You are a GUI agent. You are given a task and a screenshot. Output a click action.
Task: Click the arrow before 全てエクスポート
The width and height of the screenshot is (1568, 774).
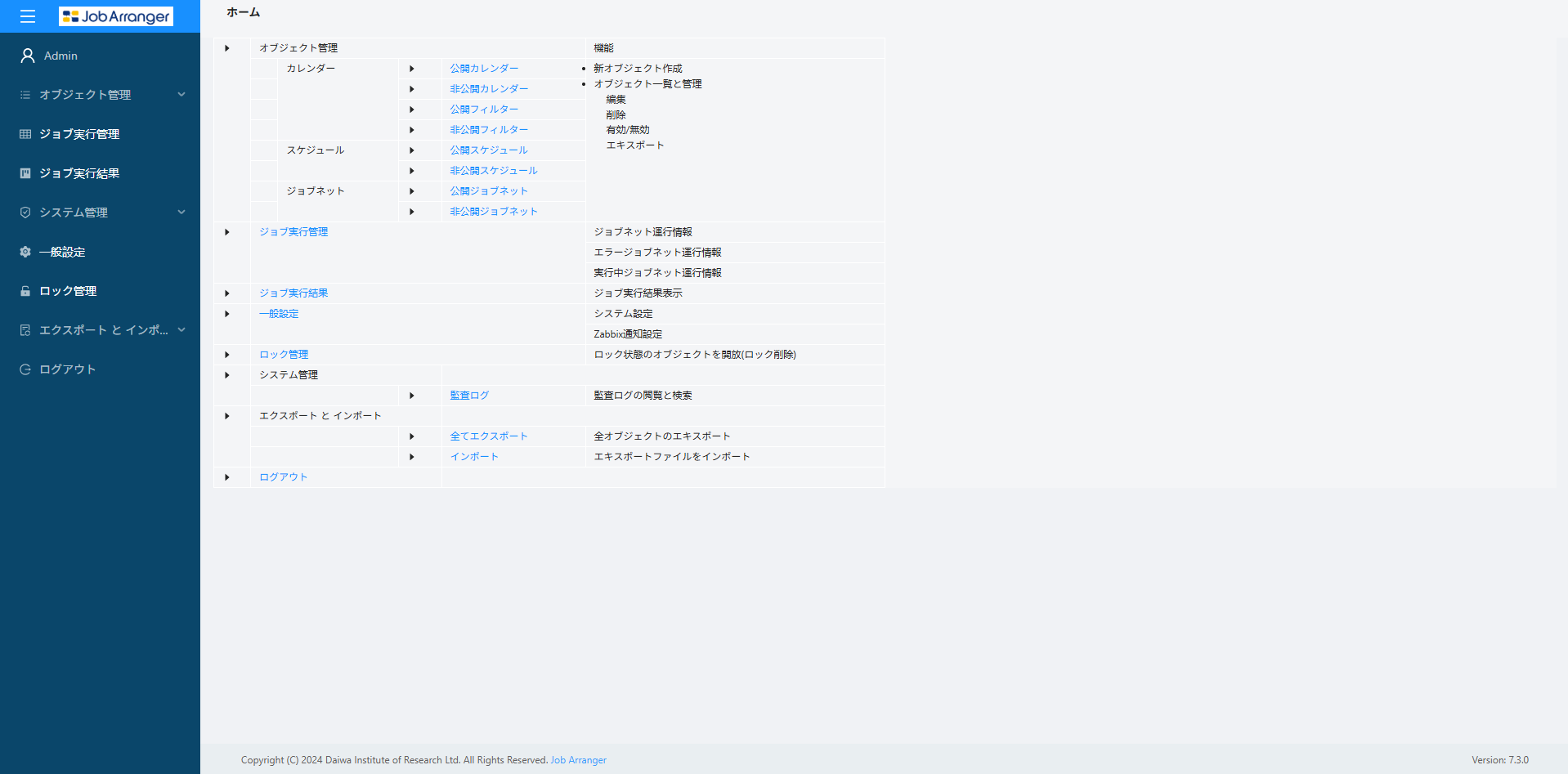point(412,436)
